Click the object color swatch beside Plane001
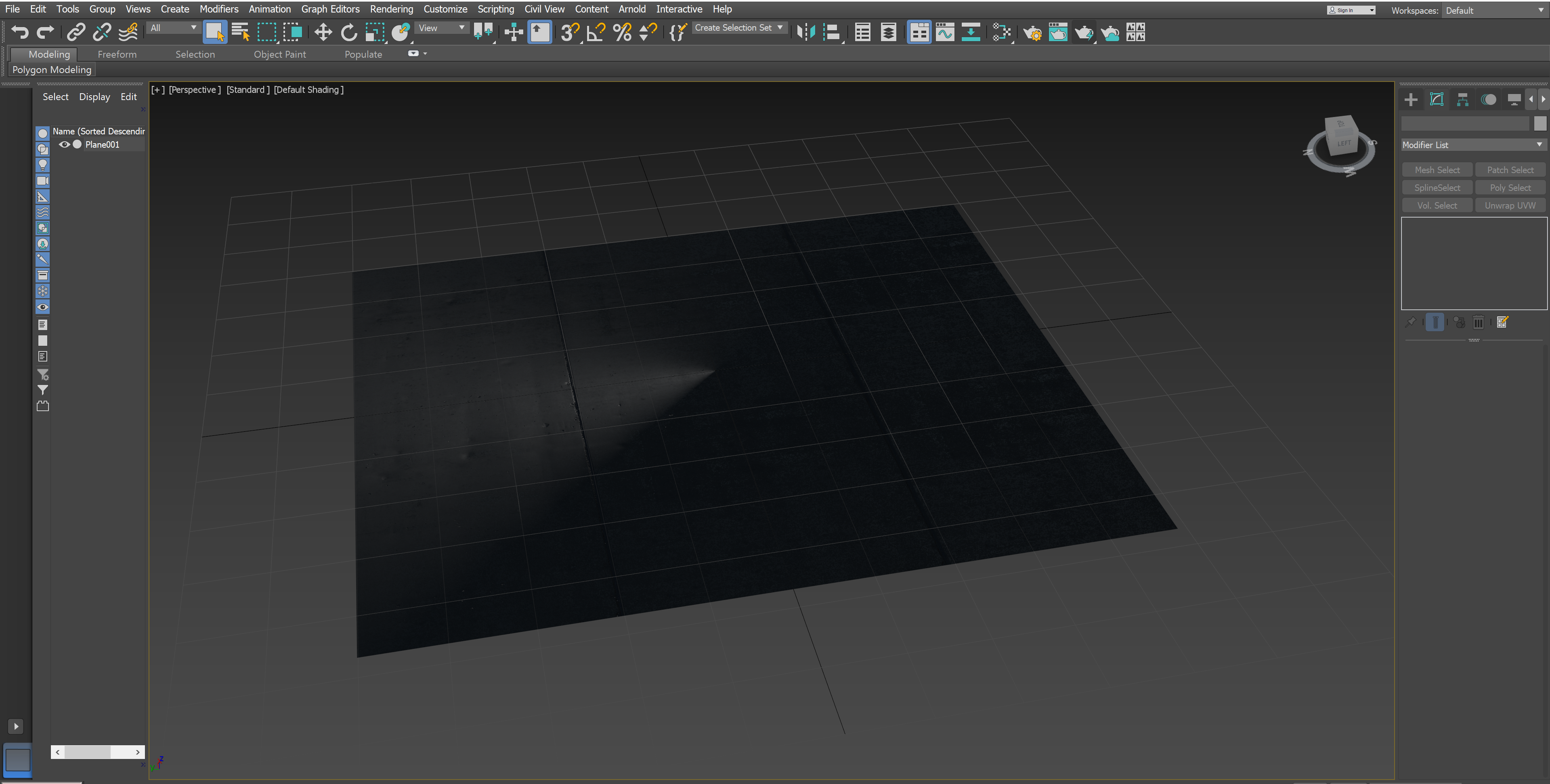The image size is (1550, 784). (77, 144)
